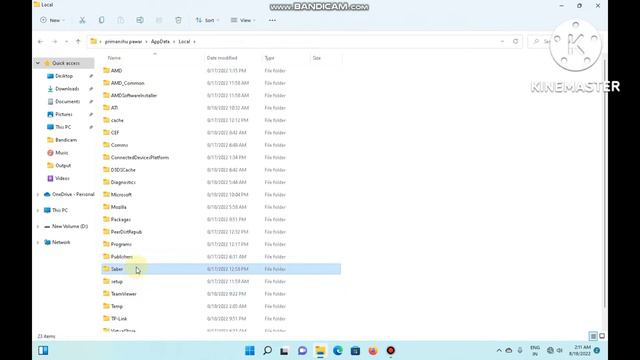Click AppData in the address path
This screenshot has height=360, width=640.
(160, 42)
